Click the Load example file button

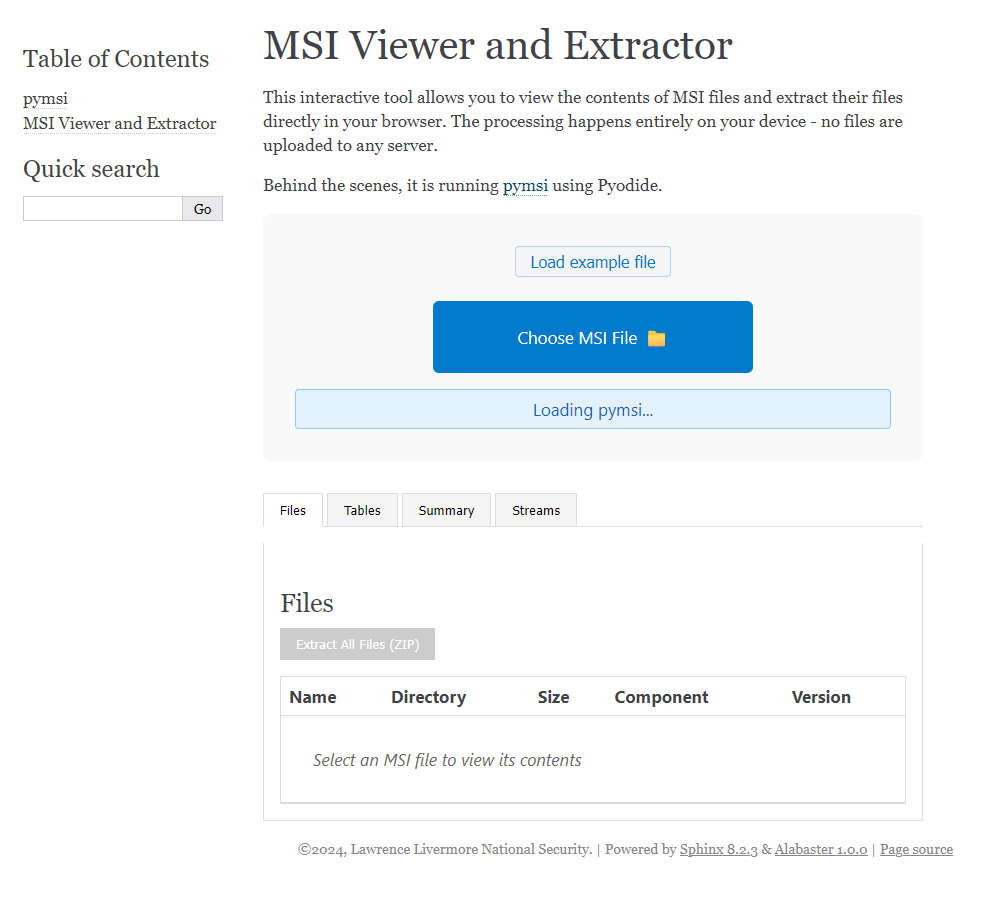pyautogui.click(x=592, y=262)
